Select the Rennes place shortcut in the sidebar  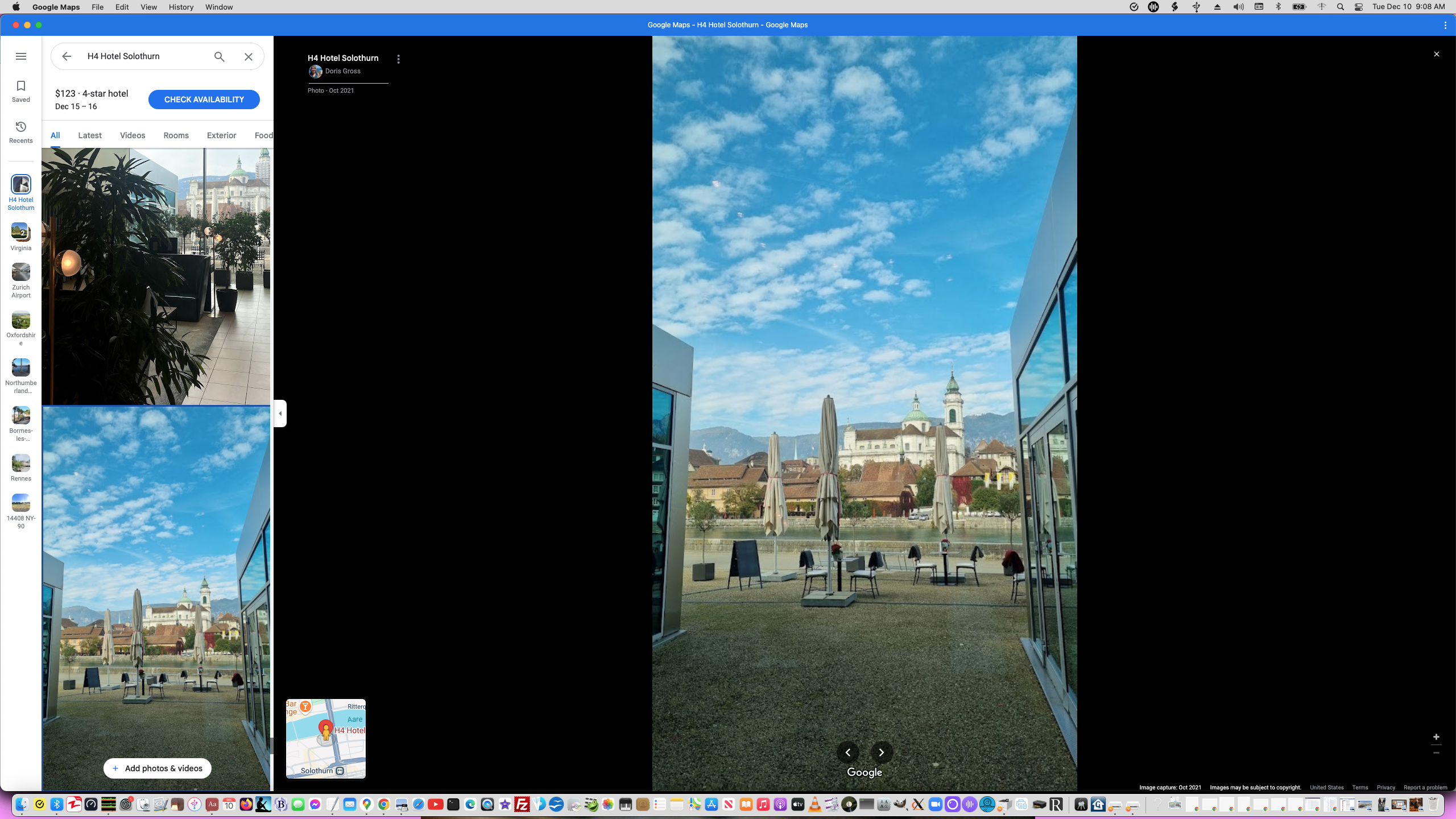click(x=21, y=466)
